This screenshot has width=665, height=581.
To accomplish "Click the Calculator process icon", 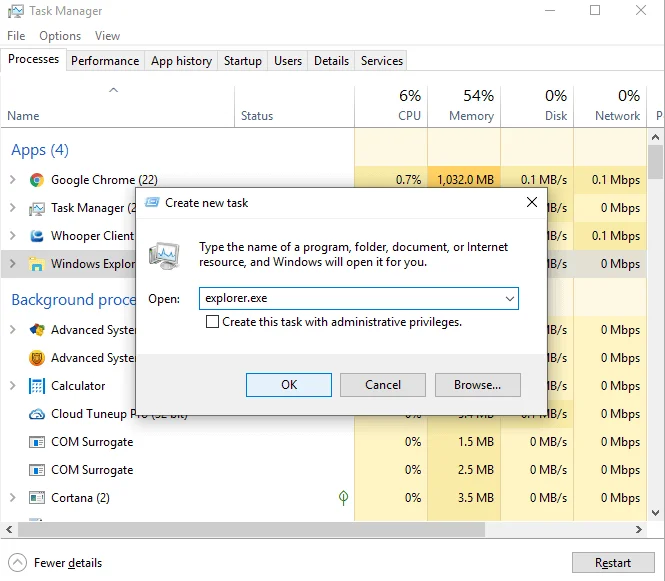I will [x=37, y=386].
